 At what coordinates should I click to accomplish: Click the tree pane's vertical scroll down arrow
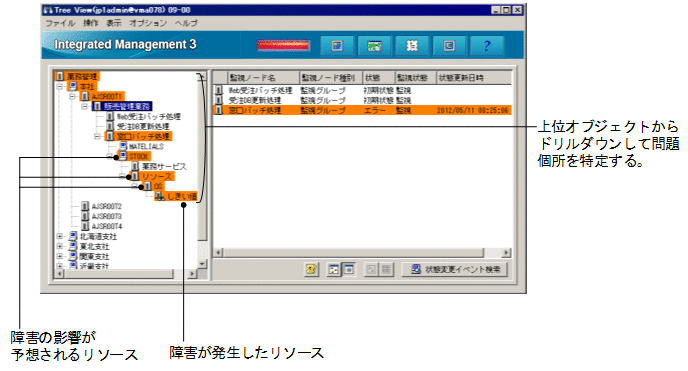[202, 264]
